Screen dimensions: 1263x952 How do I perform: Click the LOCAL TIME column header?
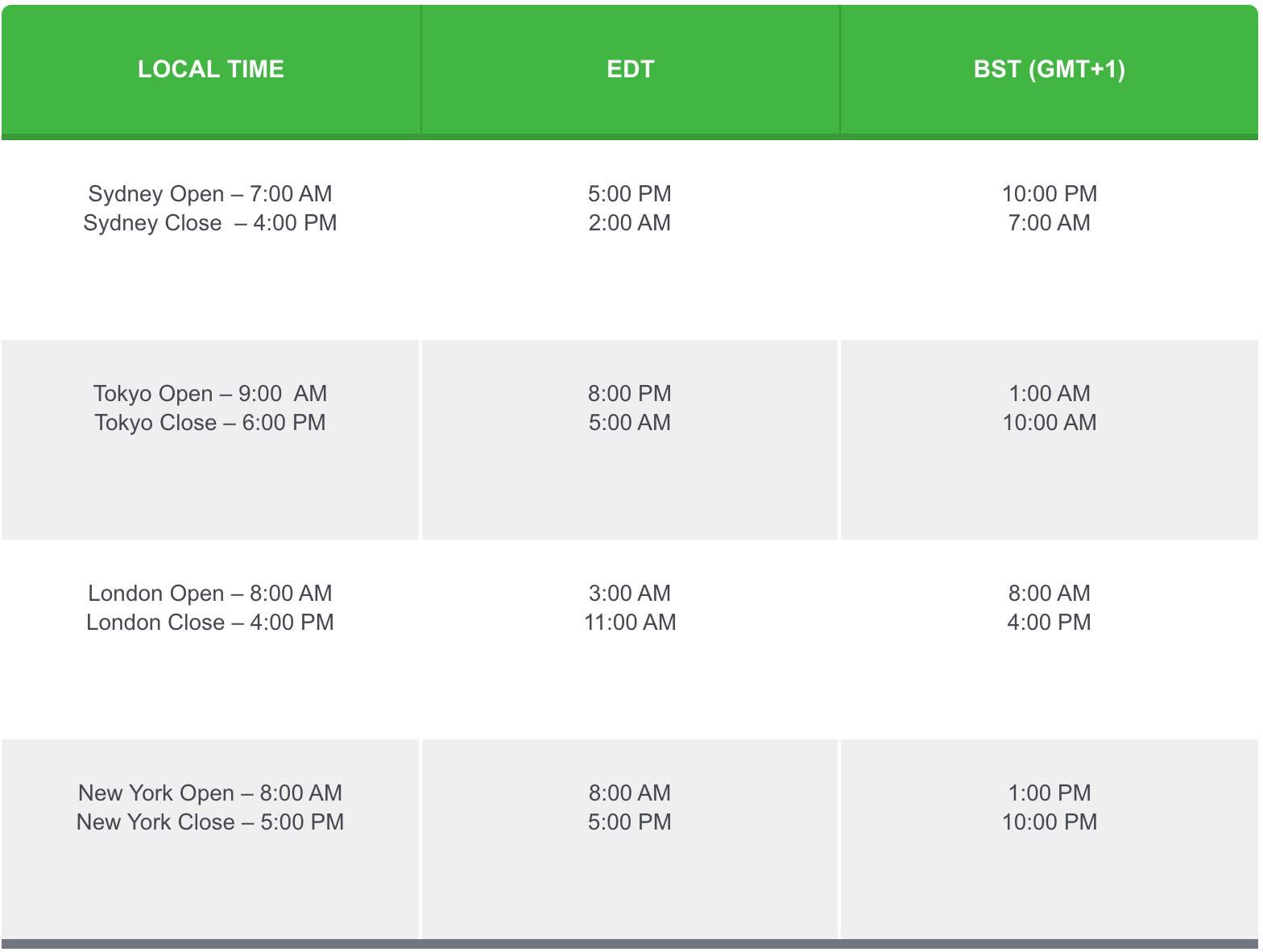[210, 69]
